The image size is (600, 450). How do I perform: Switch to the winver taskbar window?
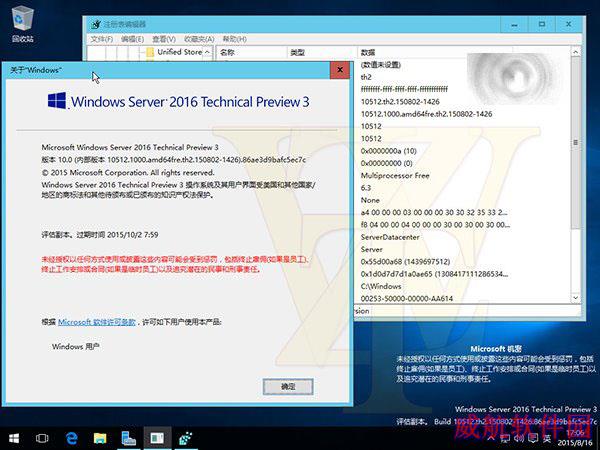tap(157, 438)
